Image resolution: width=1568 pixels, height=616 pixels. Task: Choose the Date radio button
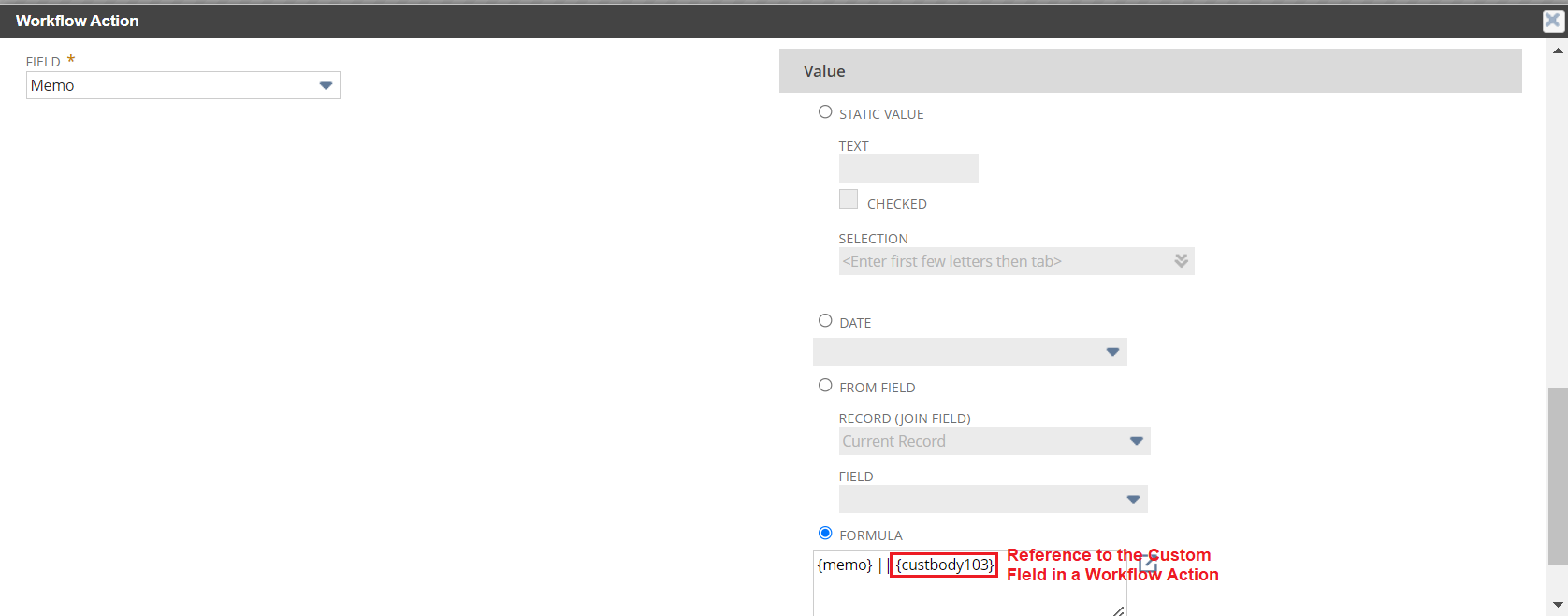click(x=825, y=321)
